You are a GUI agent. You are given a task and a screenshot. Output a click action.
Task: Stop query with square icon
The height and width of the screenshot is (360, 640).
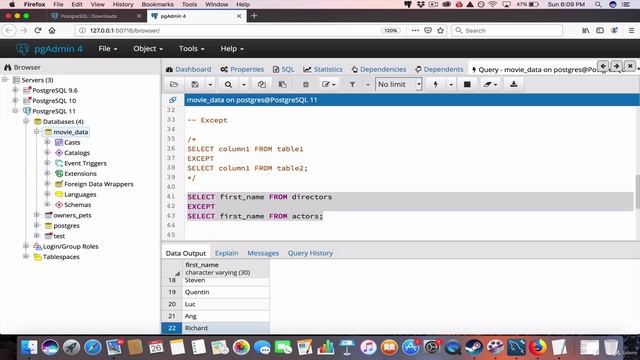[467, 84]
